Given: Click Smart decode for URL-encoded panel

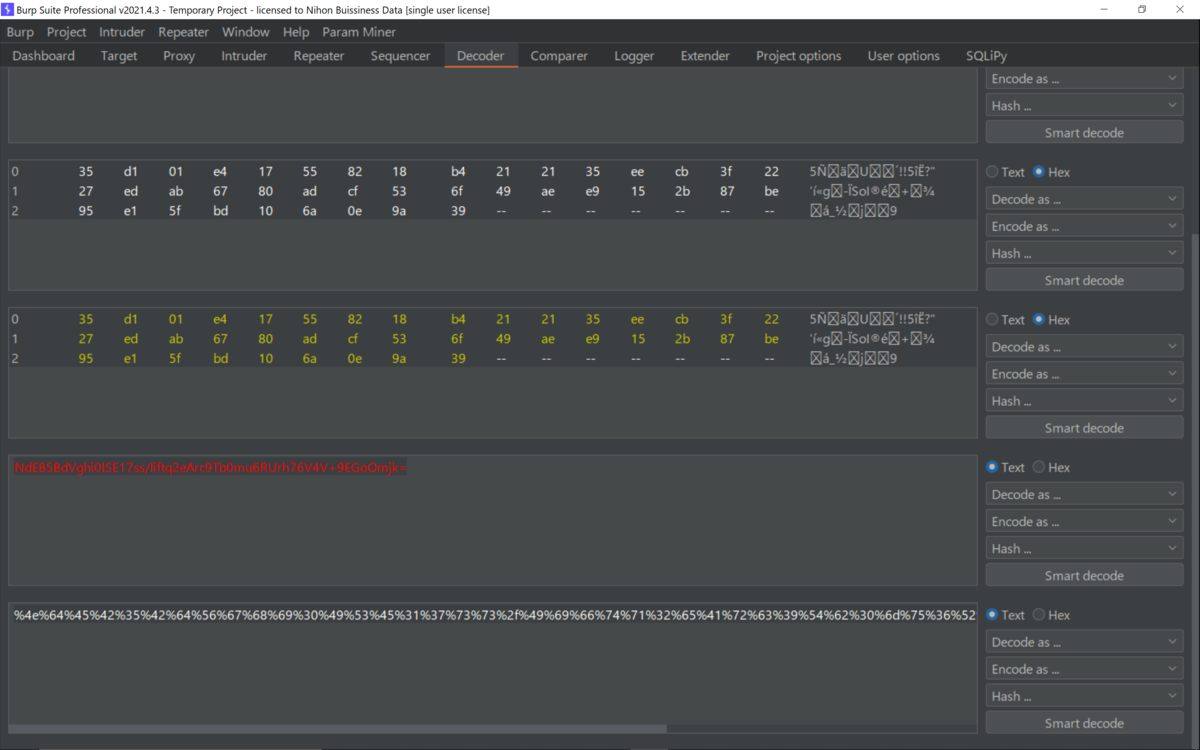Looking at the screenshot, I should click(1084, 723).
